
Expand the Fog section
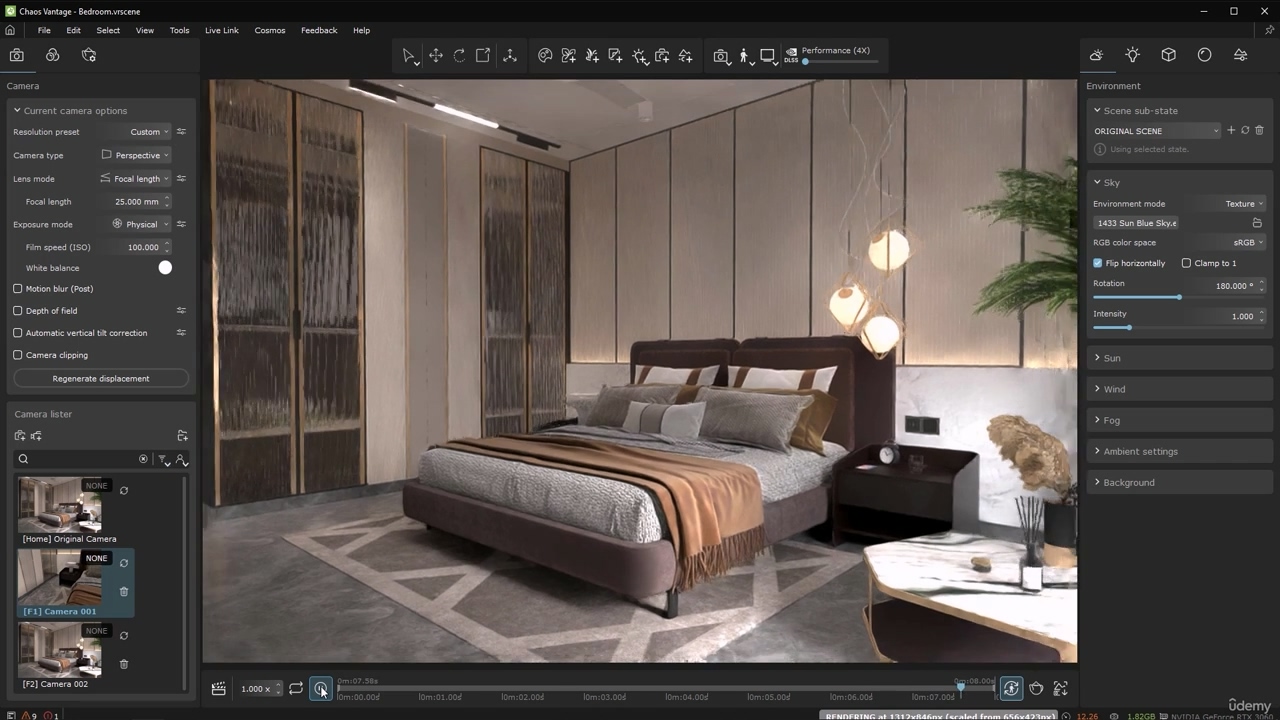[1112, 420]
